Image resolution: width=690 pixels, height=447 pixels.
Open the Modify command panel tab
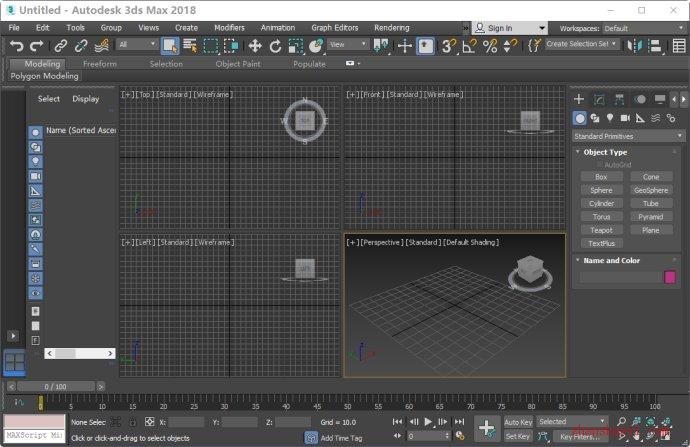(x=599, y=99)
